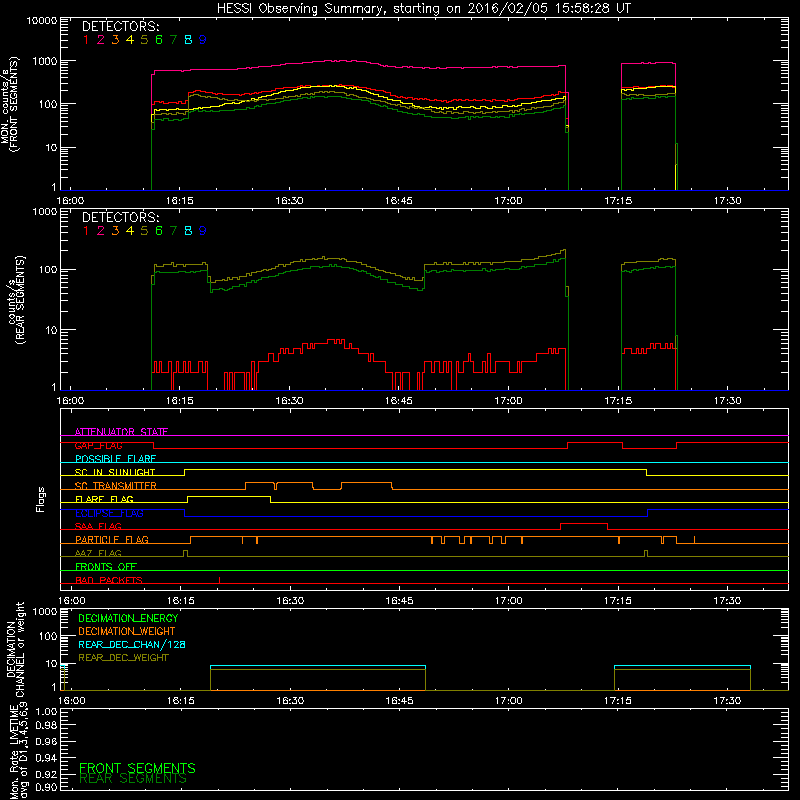Screen dimensions: 800x800
Task: Click the PARTICLE_FLAG label
Action: 112,539
